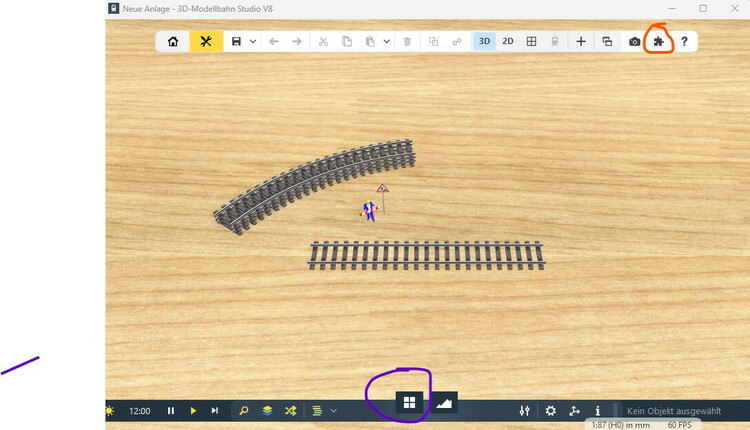Click the Home icon in the toolbar
The image size is (750, 430).
pos(173,42)
